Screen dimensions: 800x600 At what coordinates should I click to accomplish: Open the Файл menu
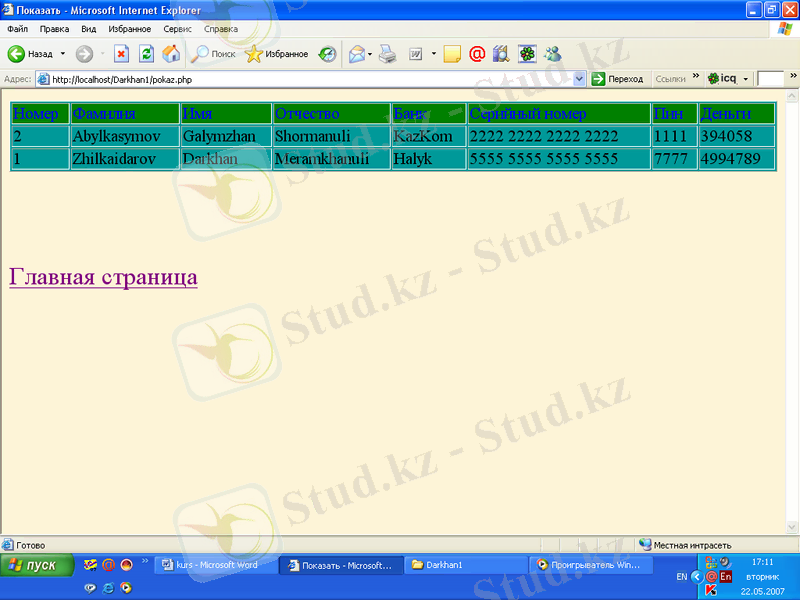coord(17,29)
